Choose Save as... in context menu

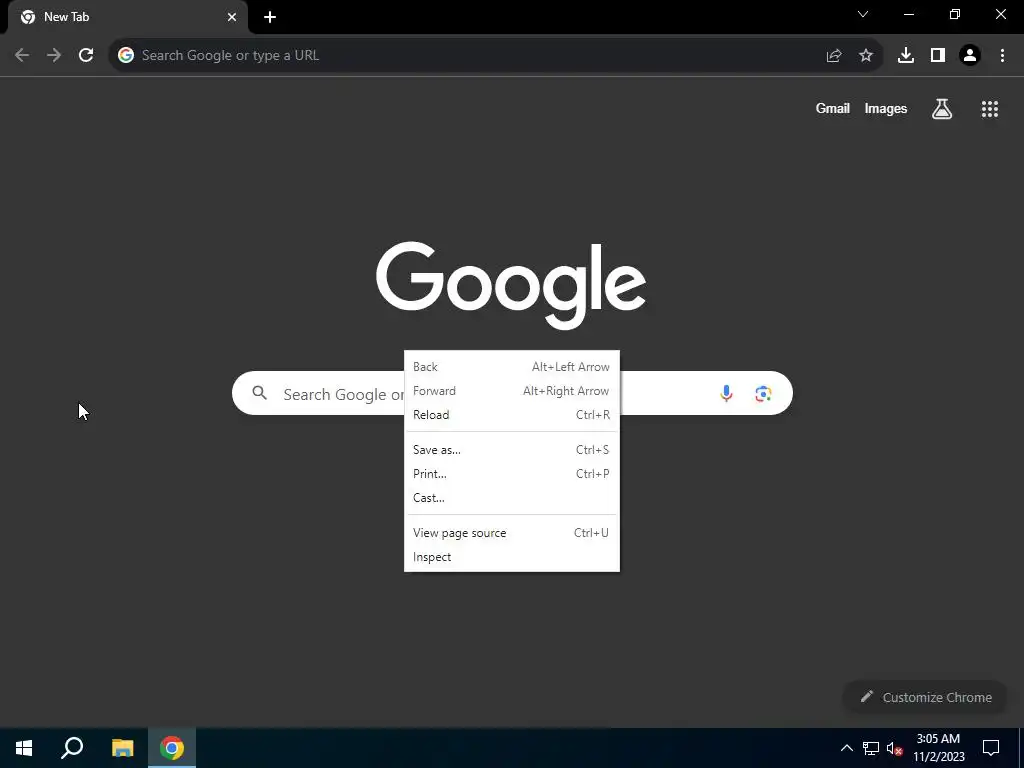click(x=511, y=450)
